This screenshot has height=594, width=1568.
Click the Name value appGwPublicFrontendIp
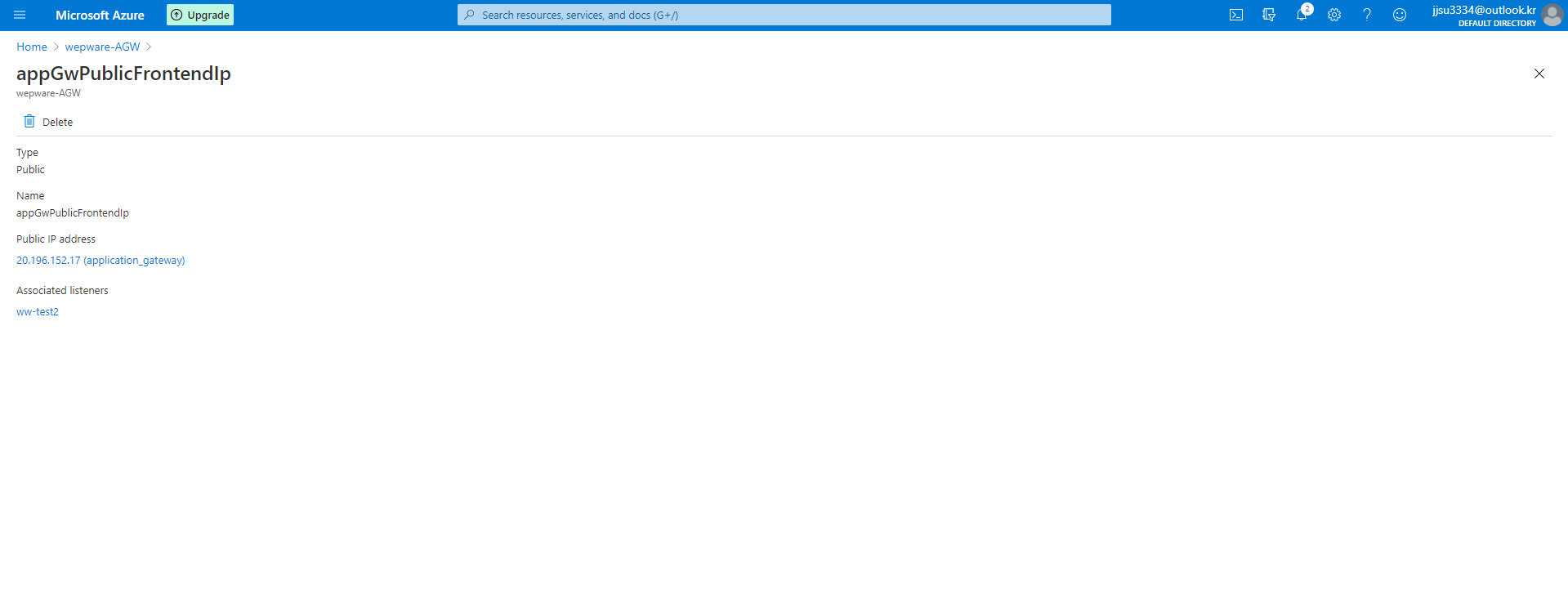point(73,212)
